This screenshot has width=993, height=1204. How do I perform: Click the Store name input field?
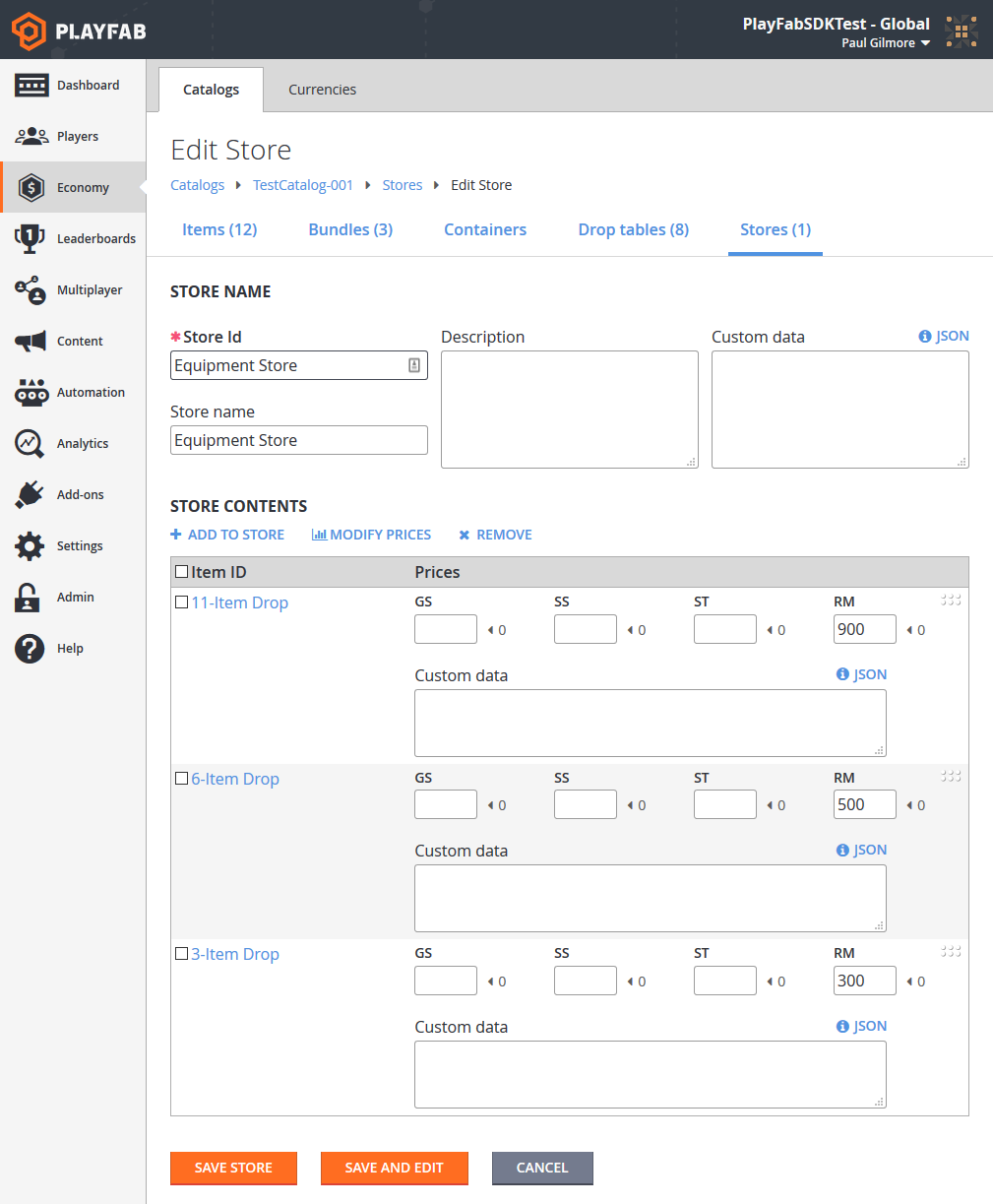click(298, 440)
